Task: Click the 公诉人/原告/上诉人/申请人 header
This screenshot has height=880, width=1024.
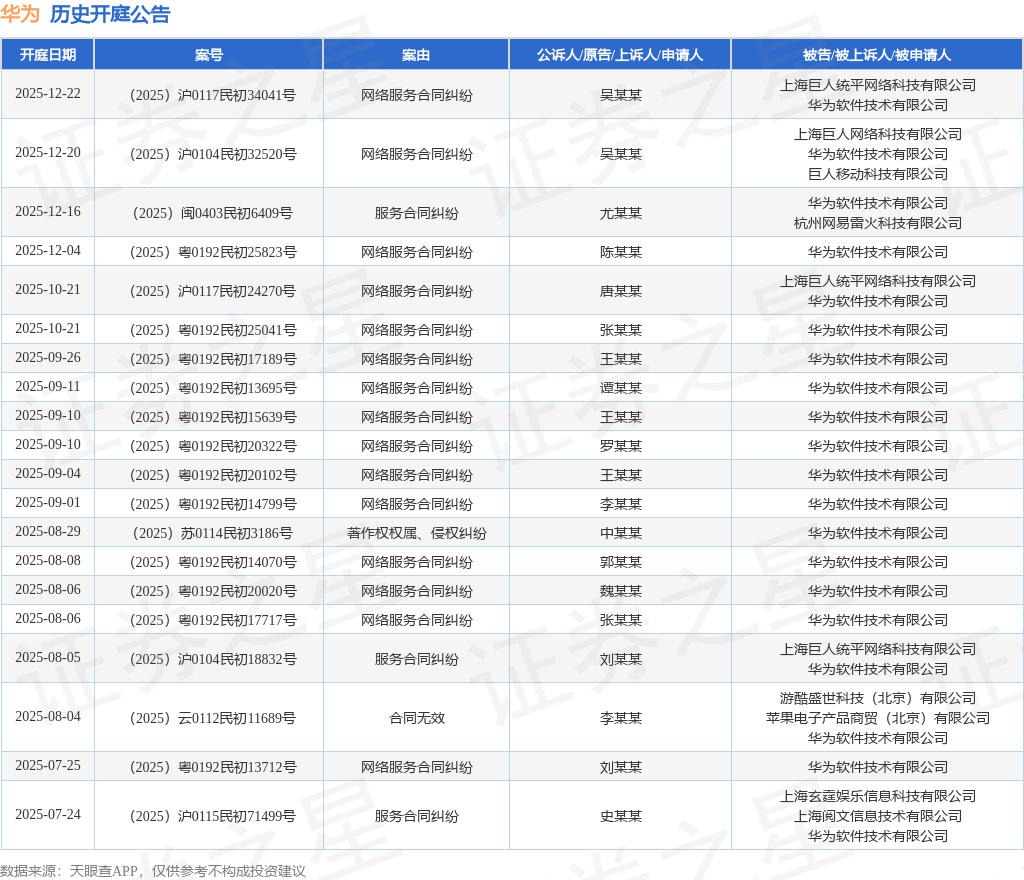Action: coord(620,55)
